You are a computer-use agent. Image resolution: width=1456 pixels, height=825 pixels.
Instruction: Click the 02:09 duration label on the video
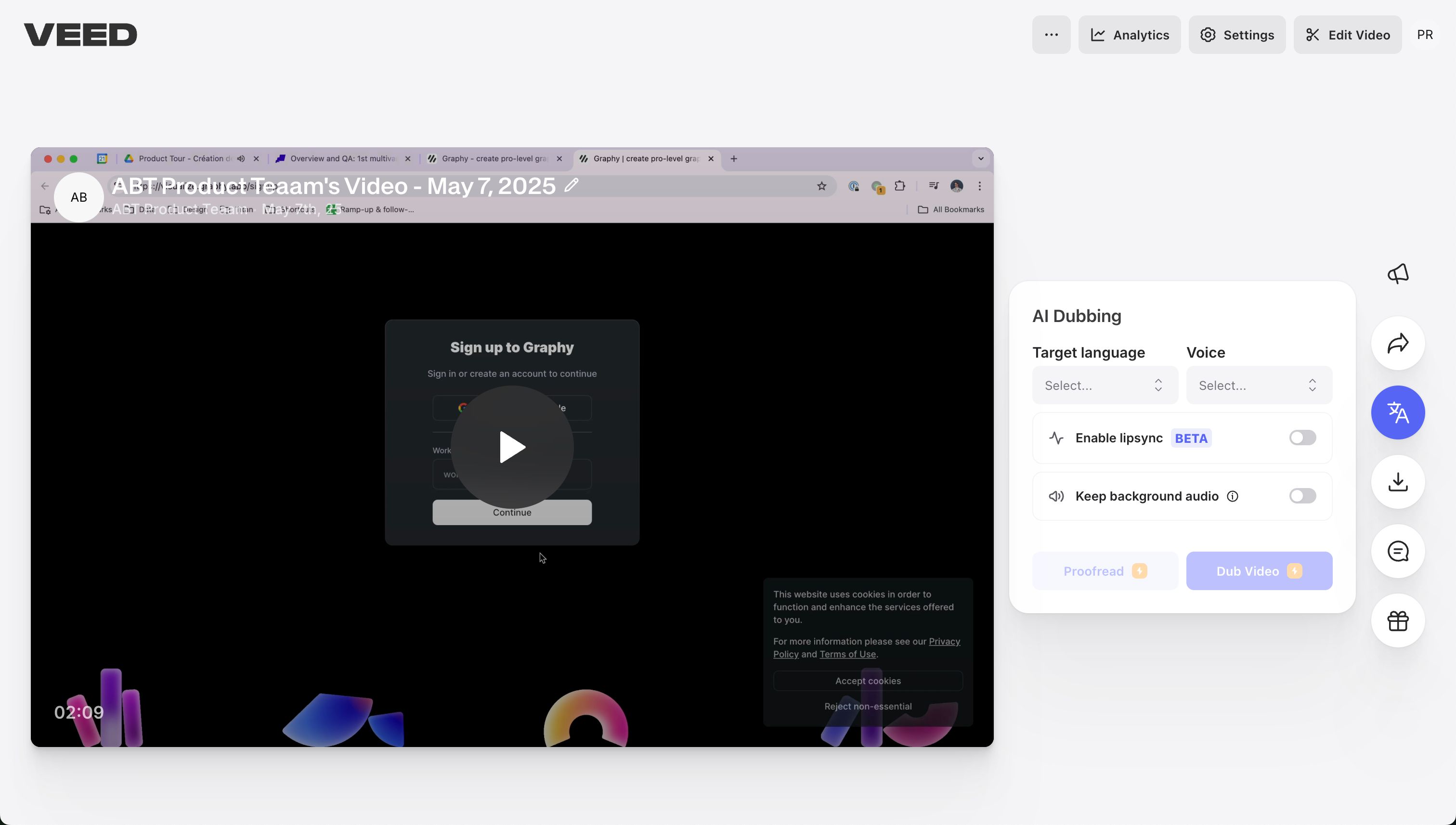tap(79, 712)
